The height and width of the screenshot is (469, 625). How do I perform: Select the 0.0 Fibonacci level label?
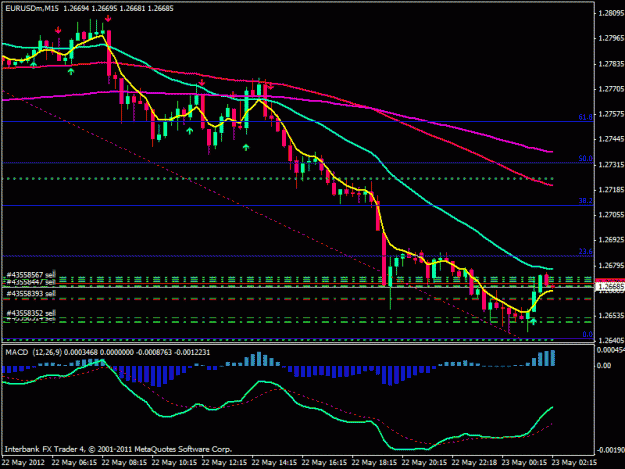(x=588, y=335)
